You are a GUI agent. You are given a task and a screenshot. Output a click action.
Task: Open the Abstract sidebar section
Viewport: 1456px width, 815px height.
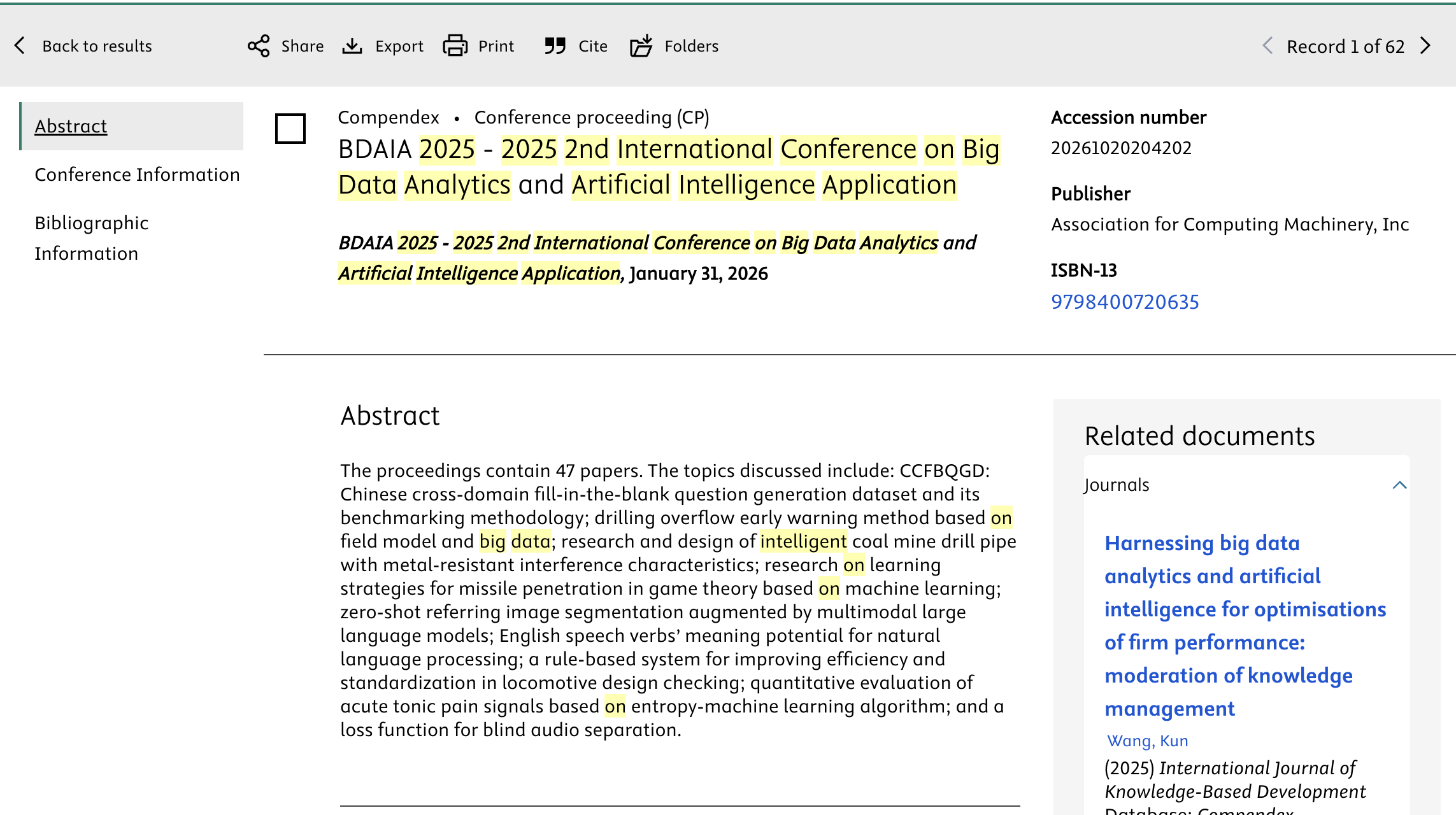71,126
